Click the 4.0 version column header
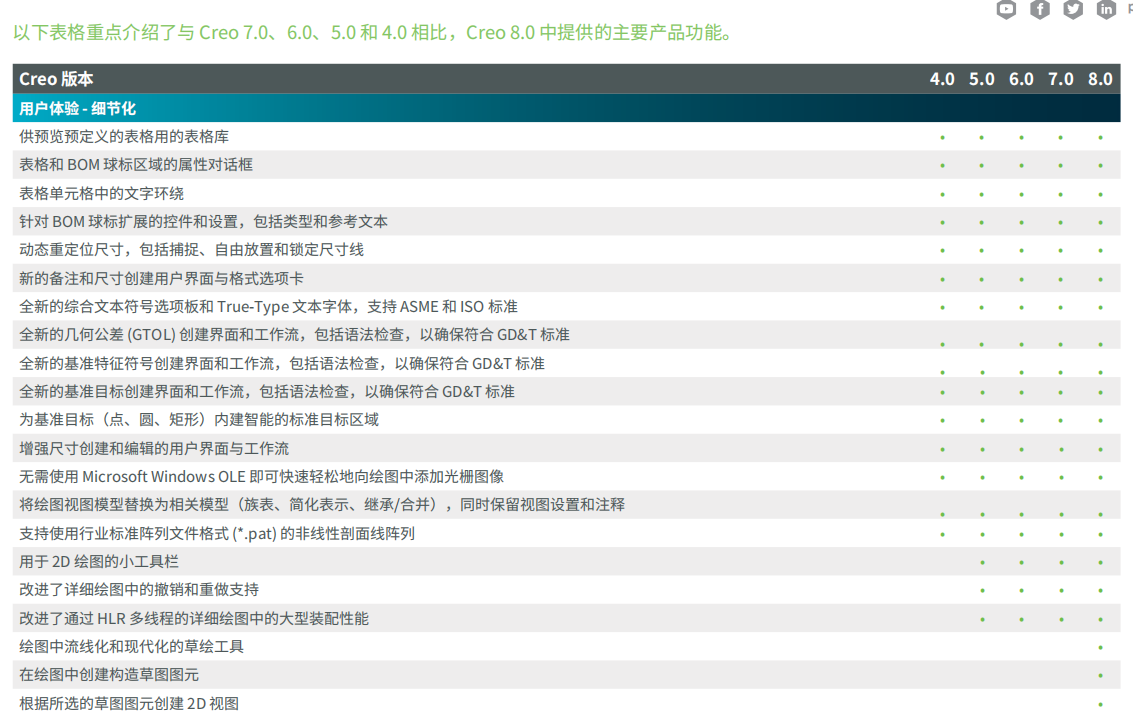Viewport: 1133px width, 718px height. (942, 79)
